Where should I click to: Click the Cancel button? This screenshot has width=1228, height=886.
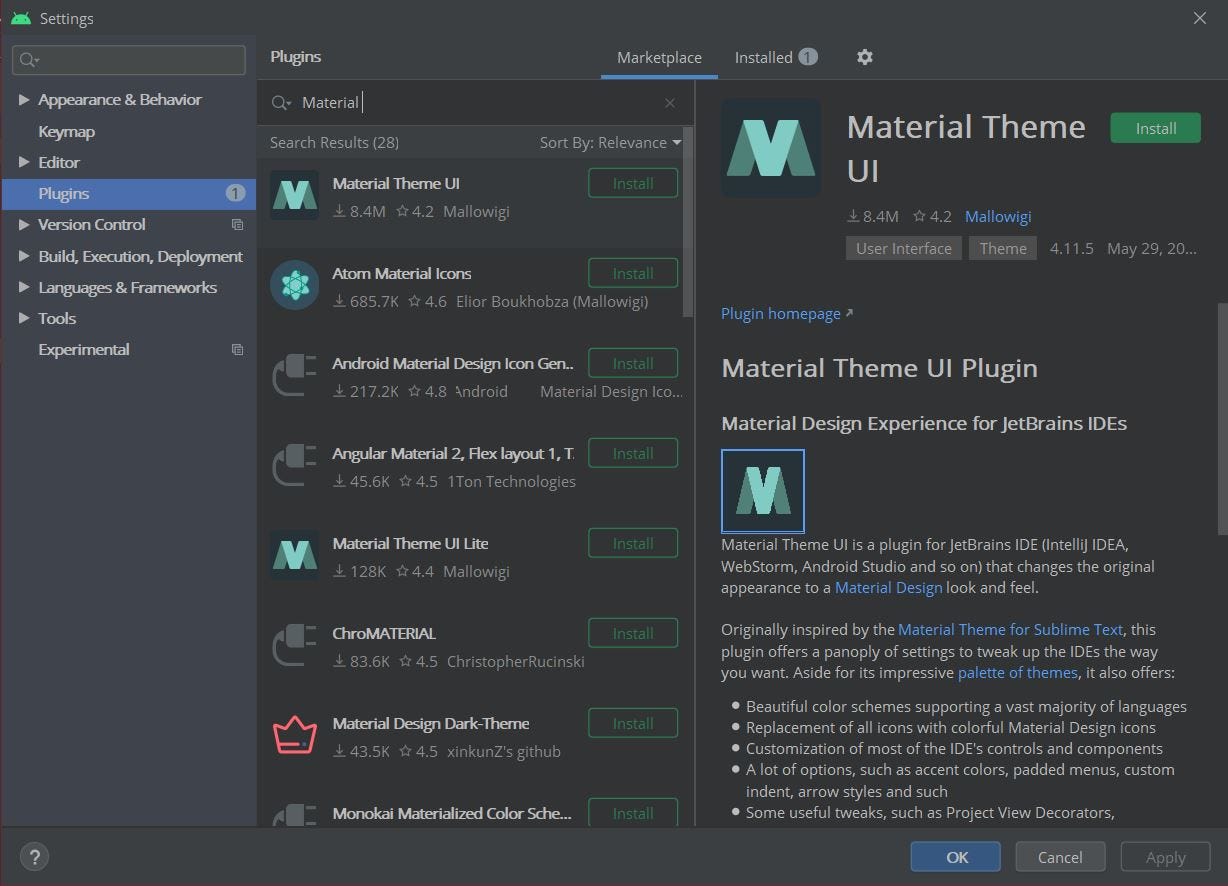[1060, 857]
